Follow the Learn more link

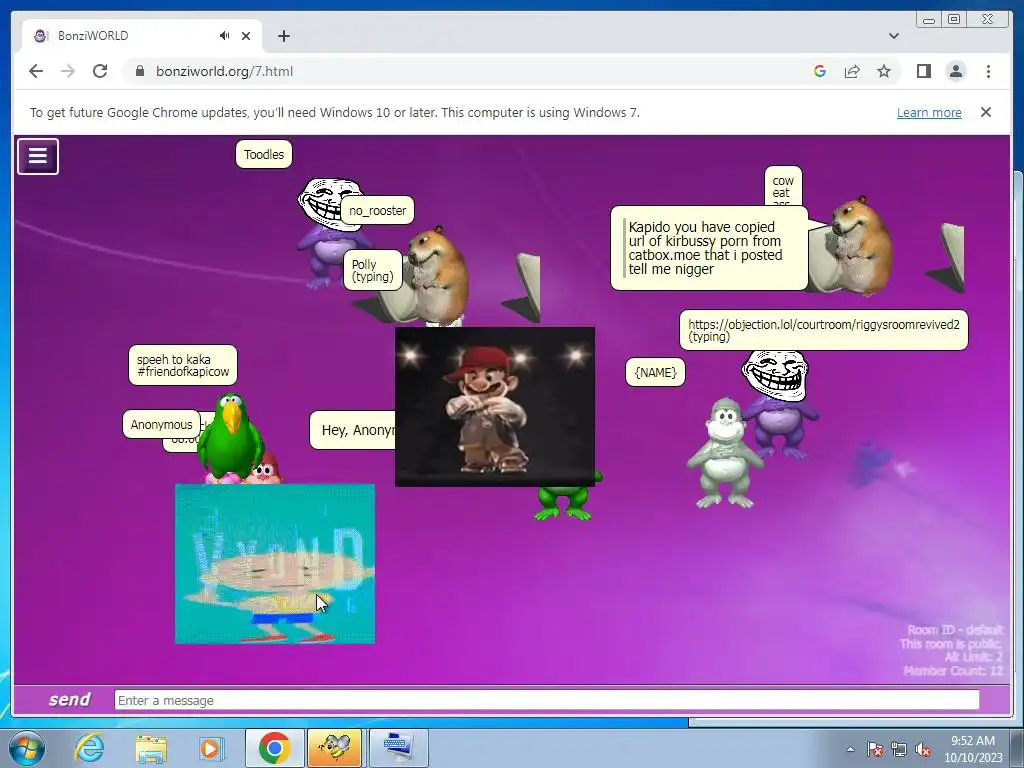[929, 112]
